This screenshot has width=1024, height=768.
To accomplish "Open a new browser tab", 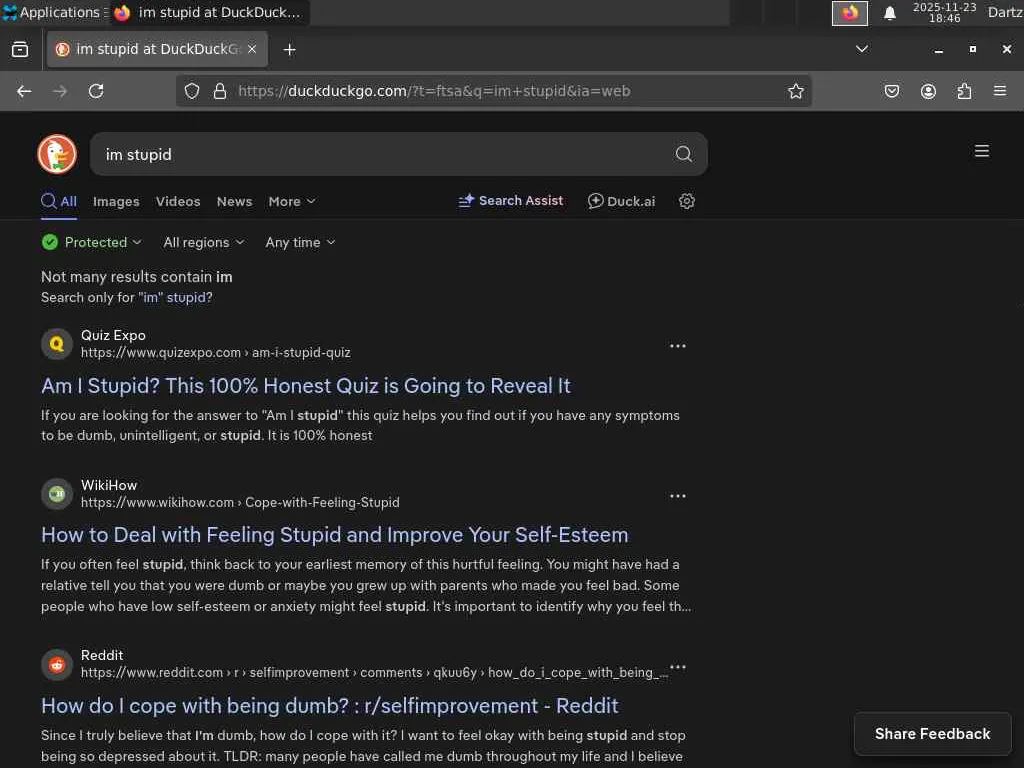I will click(x=289, y=50).
